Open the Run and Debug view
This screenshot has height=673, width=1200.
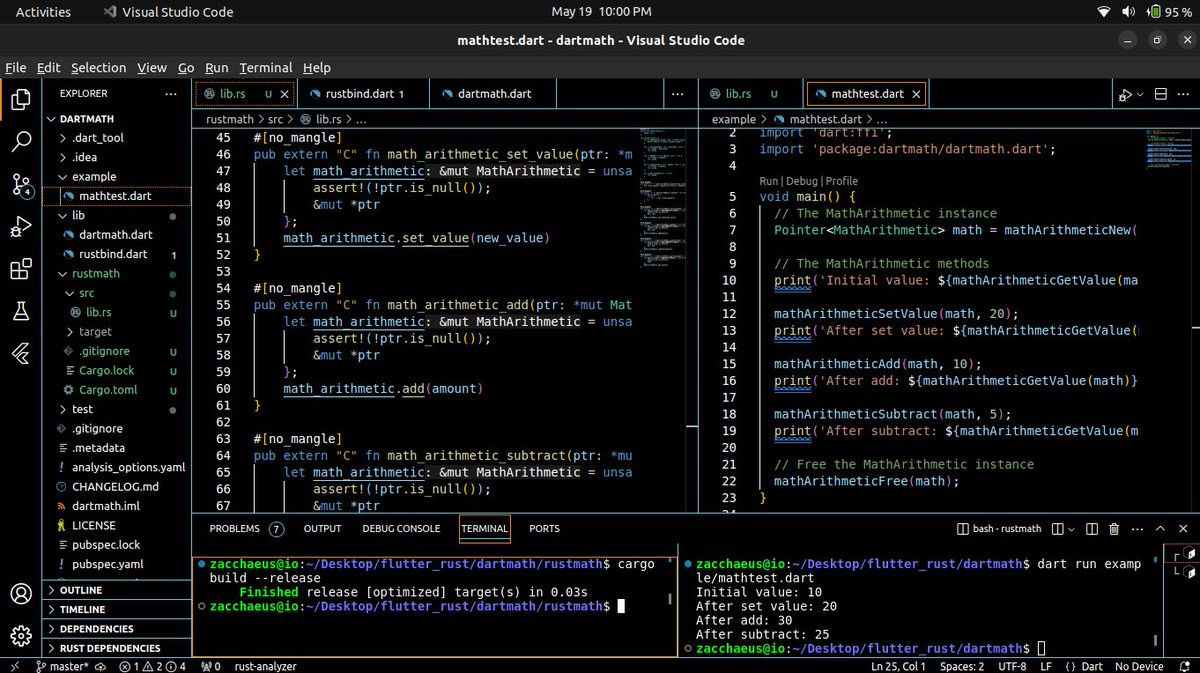pyautogui.click(x=20, y=227)
